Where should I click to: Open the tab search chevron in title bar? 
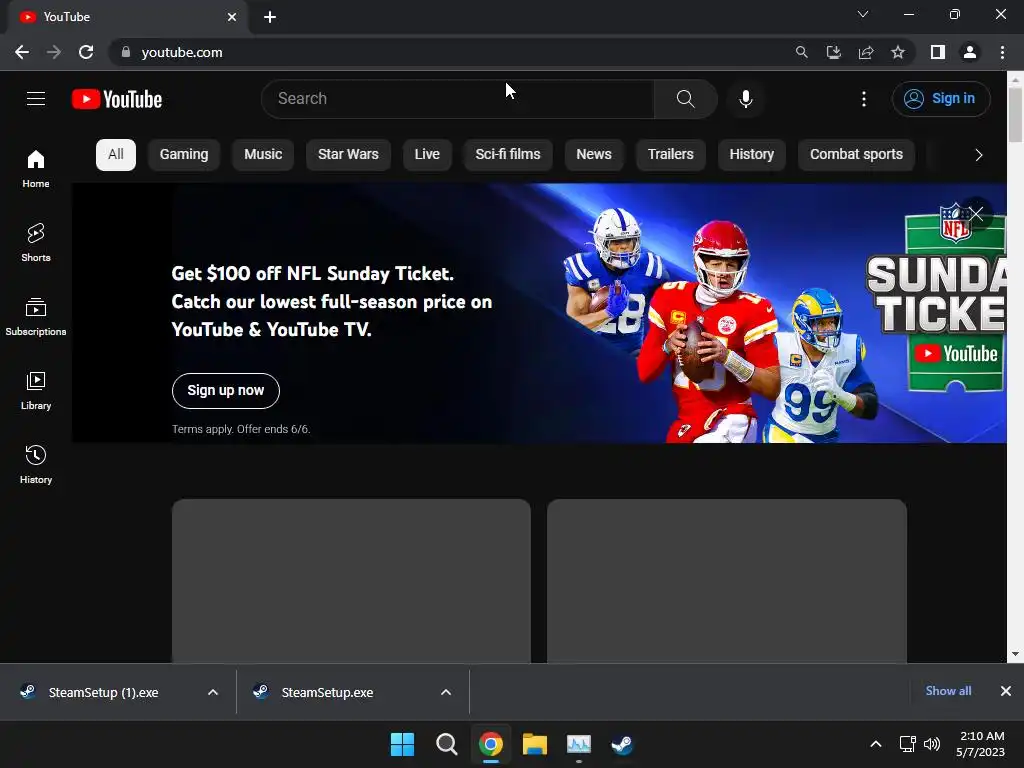point(863,14)
